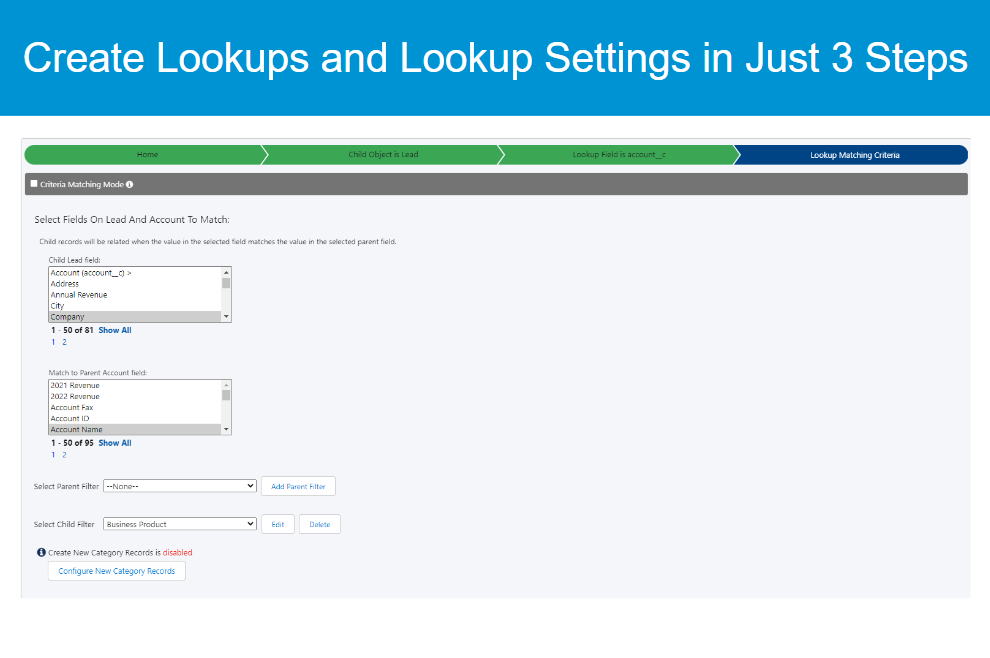
Task: Click the scrollbar thumb in Parent Account list
Action: click(x=226, y=395)
